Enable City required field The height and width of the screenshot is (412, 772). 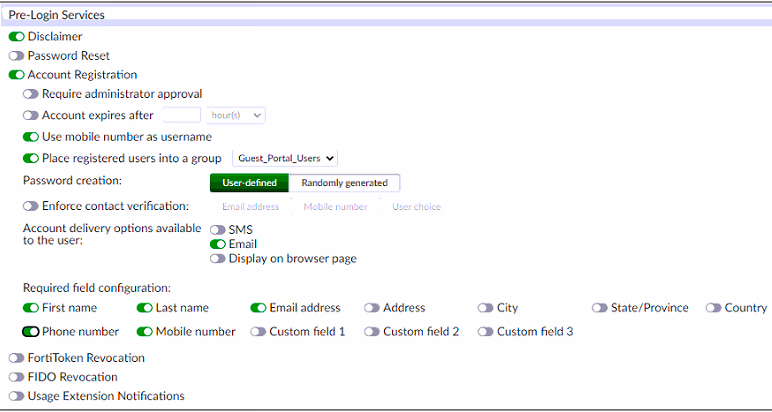click(485, 308)
